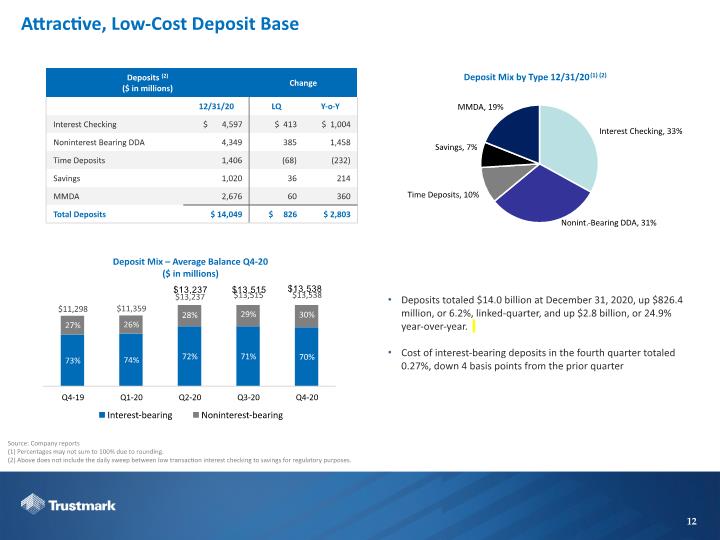The height and width of the screenshot is (540, 720).
Task: Click the 'Noninterest Bearing DDA' row label
Action: (x=99, y=142)
